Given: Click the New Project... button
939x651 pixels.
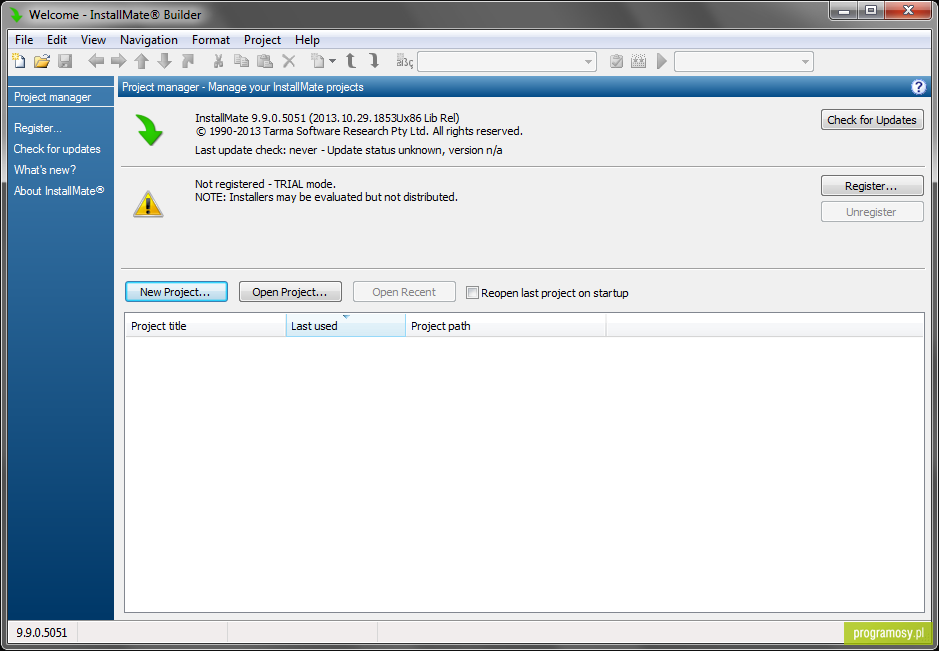Looking at the screenshot, I should [176, 292].
